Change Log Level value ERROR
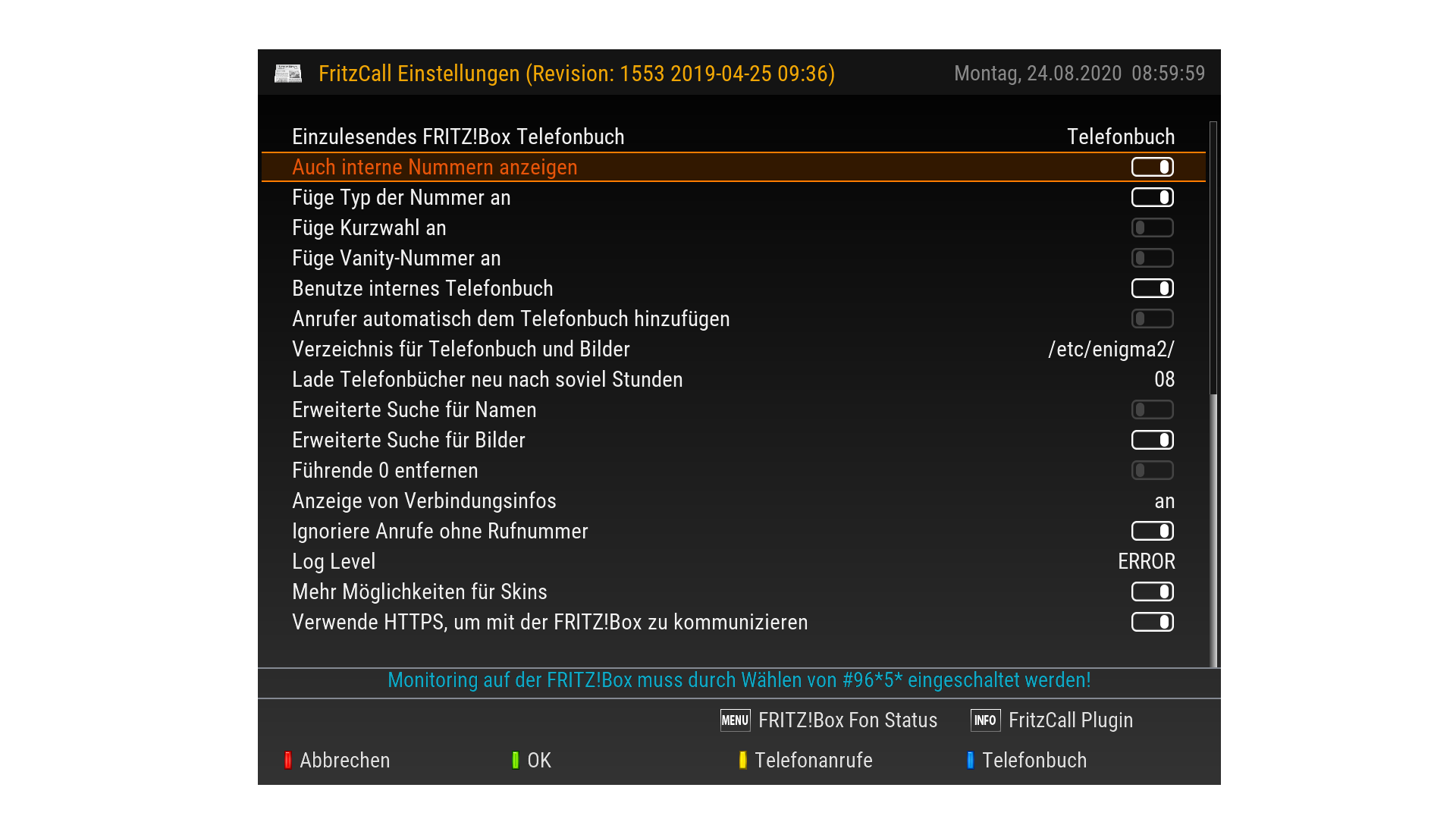Screen dimensions: 1456x819 coord(1146,561)
